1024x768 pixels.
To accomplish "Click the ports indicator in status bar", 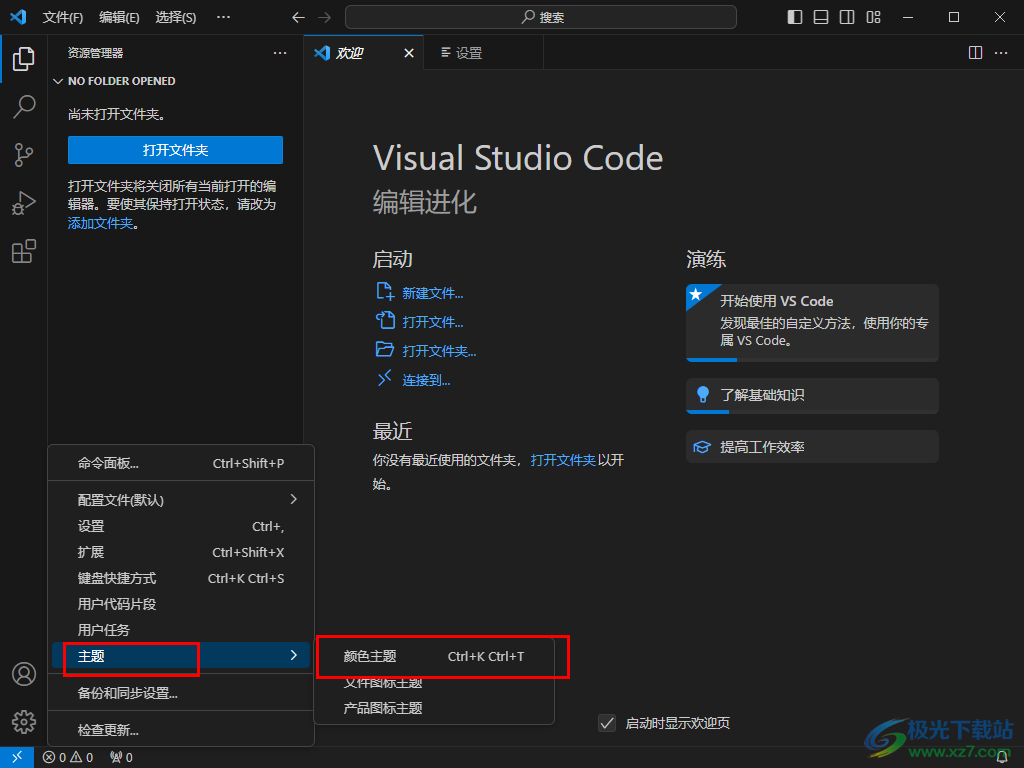I will [x=121, y=758].
